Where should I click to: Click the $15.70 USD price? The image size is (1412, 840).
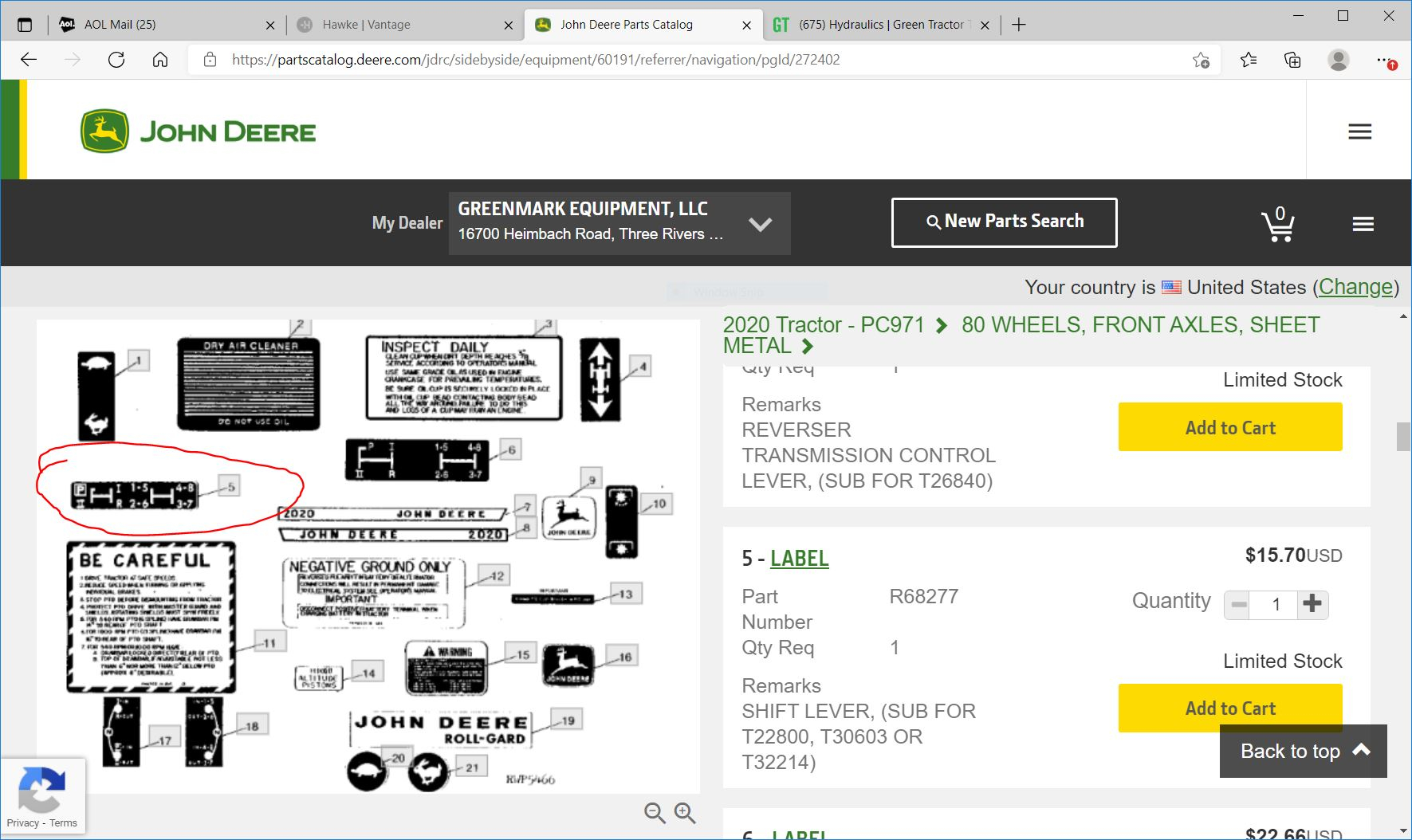(x=1293, y=555)
